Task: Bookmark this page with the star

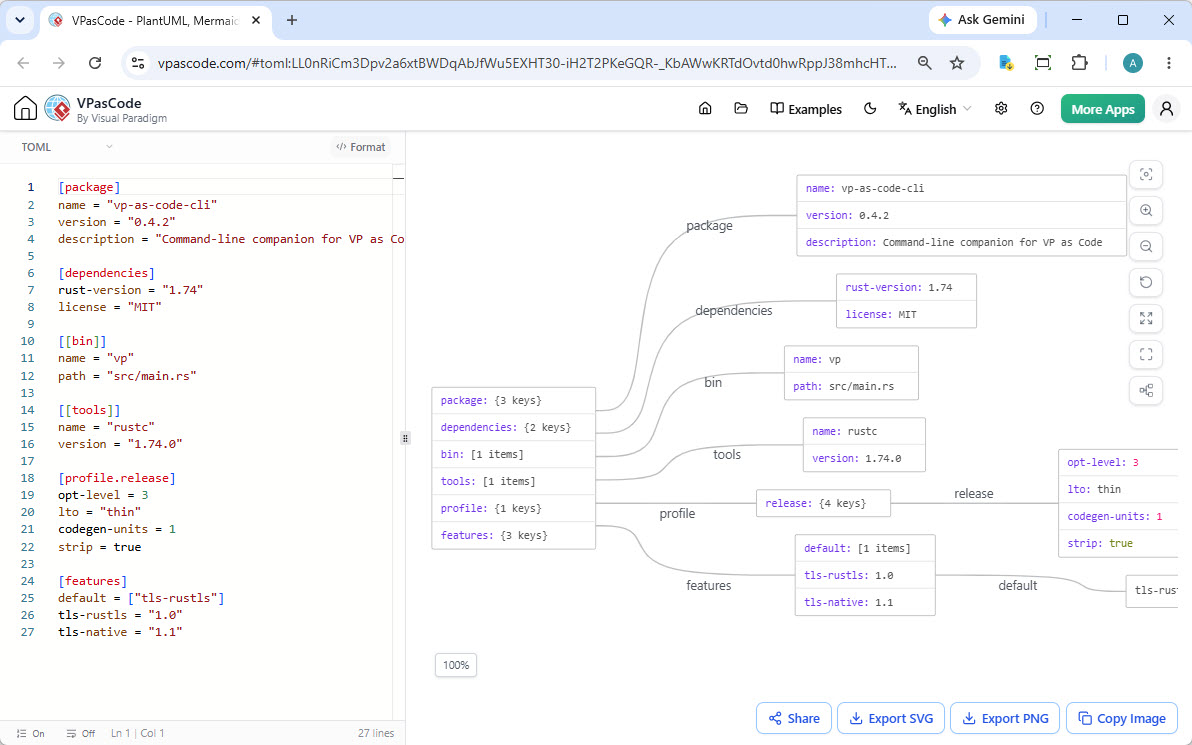Action: coord(957,63)
